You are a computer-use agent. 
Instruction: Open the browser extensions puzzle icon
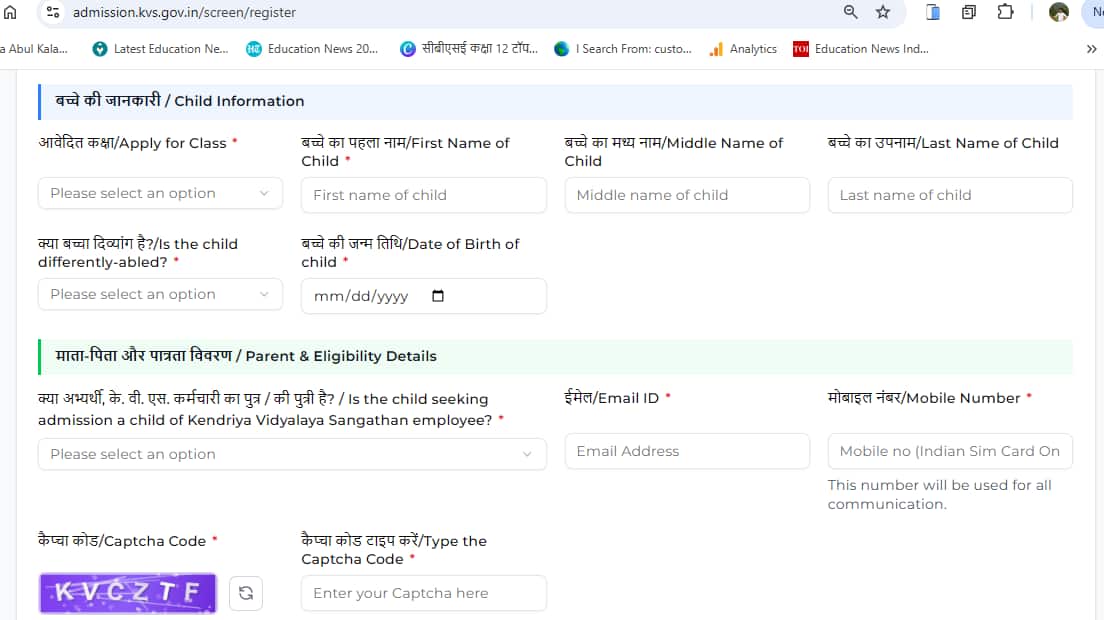[x=1005, y=12]
